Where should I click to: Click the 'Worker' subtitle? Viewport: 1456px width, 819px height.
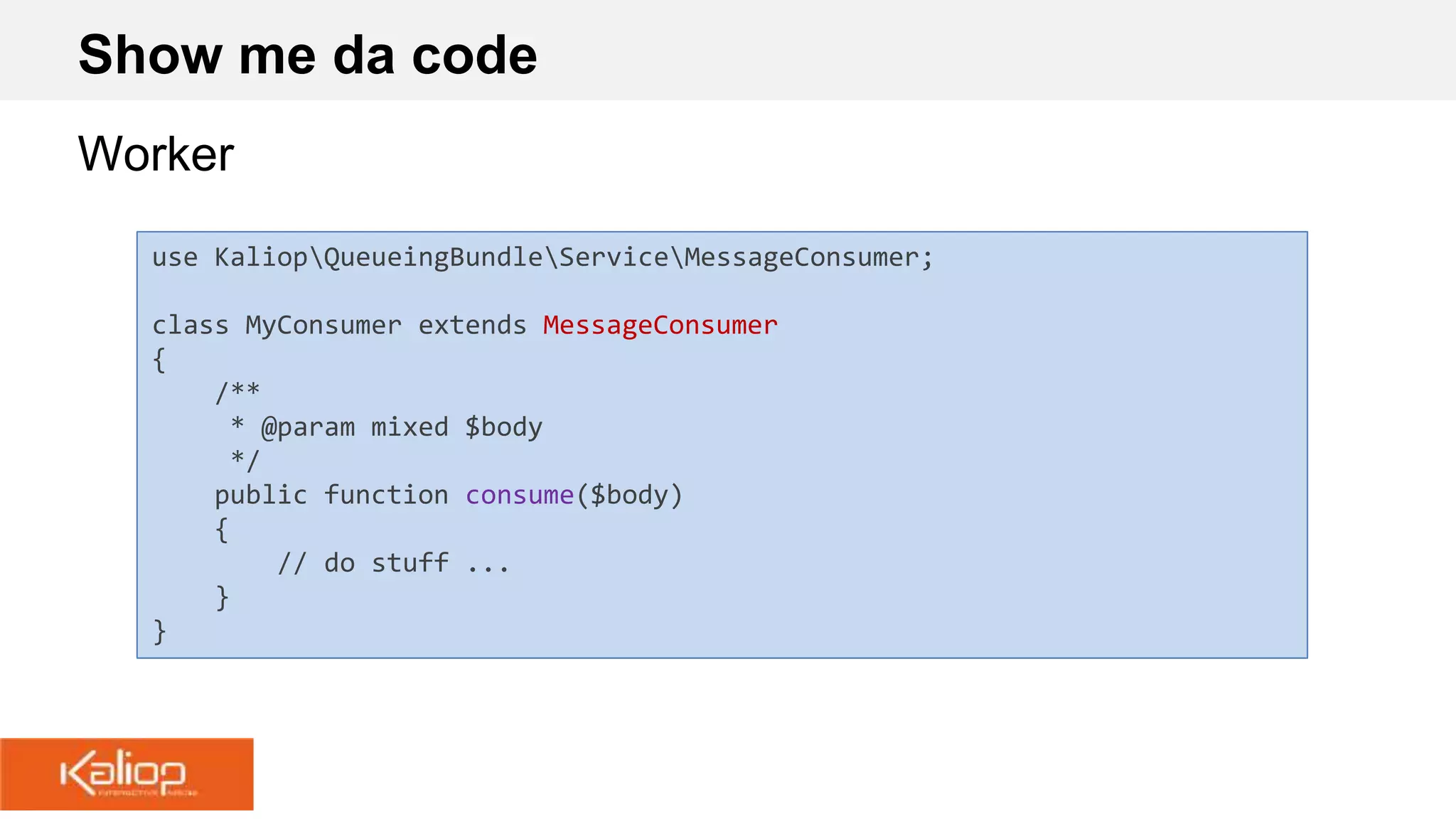[156, 154]
